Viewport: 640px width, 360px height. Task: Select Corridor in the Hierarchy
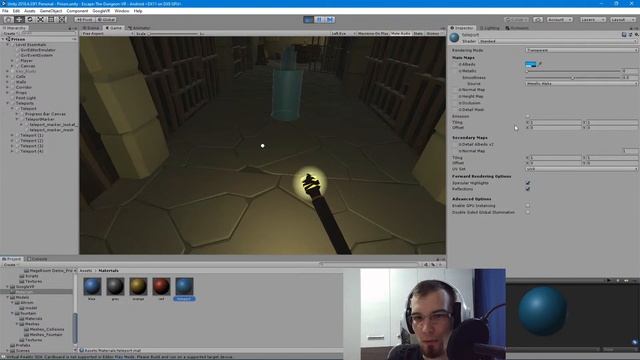pos(24,87)
